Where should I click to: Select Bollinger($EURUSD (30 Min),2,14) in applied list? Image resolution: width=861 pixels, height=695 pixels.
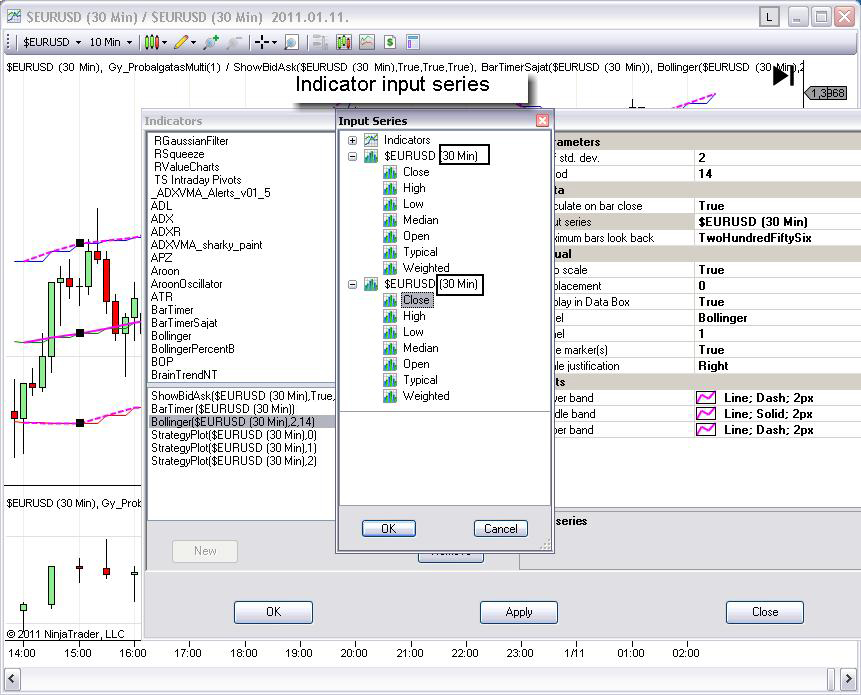pyautogui.click(x=232, y=422)
